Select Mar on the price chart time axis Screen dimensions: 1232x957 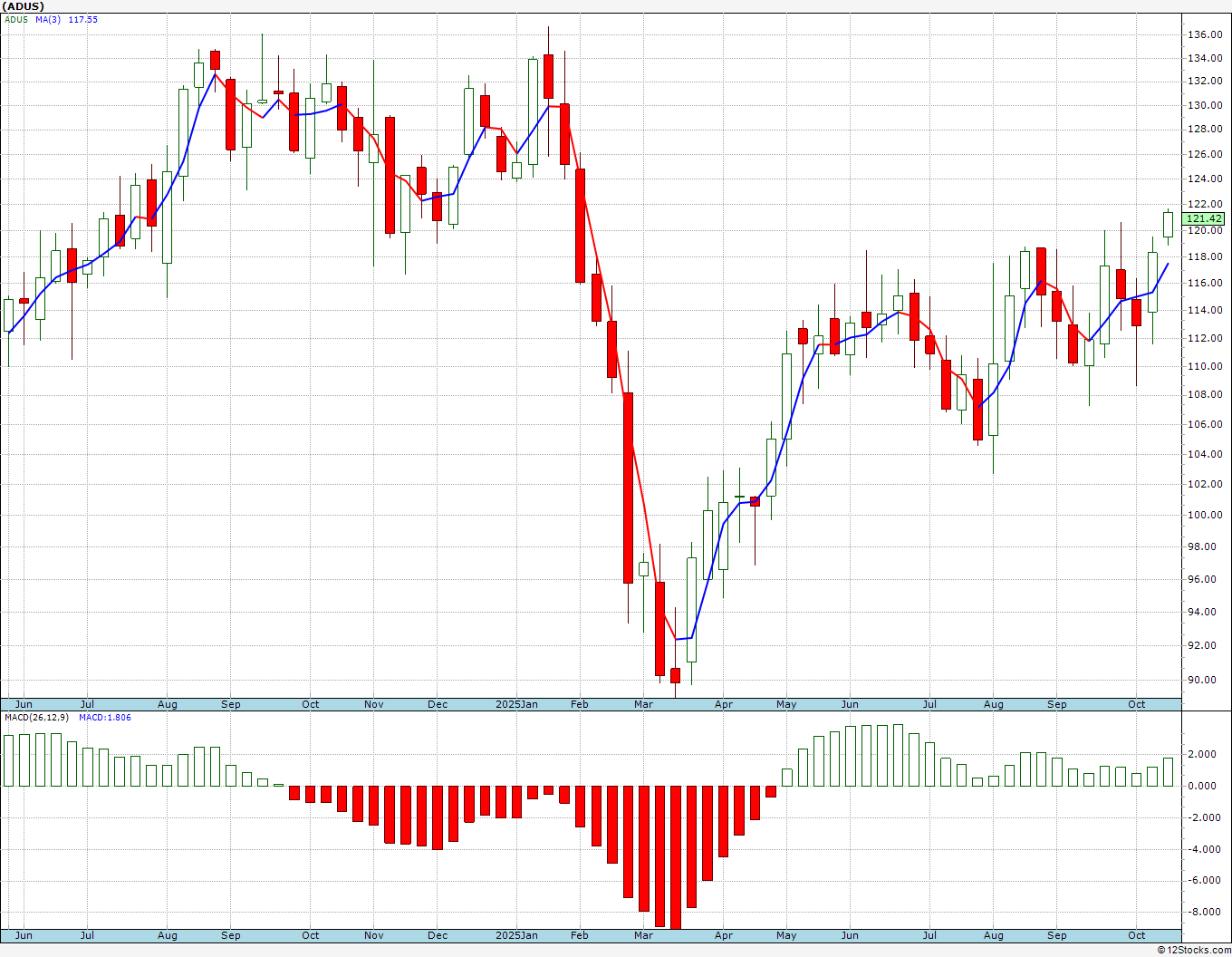[x=644, y=704]
